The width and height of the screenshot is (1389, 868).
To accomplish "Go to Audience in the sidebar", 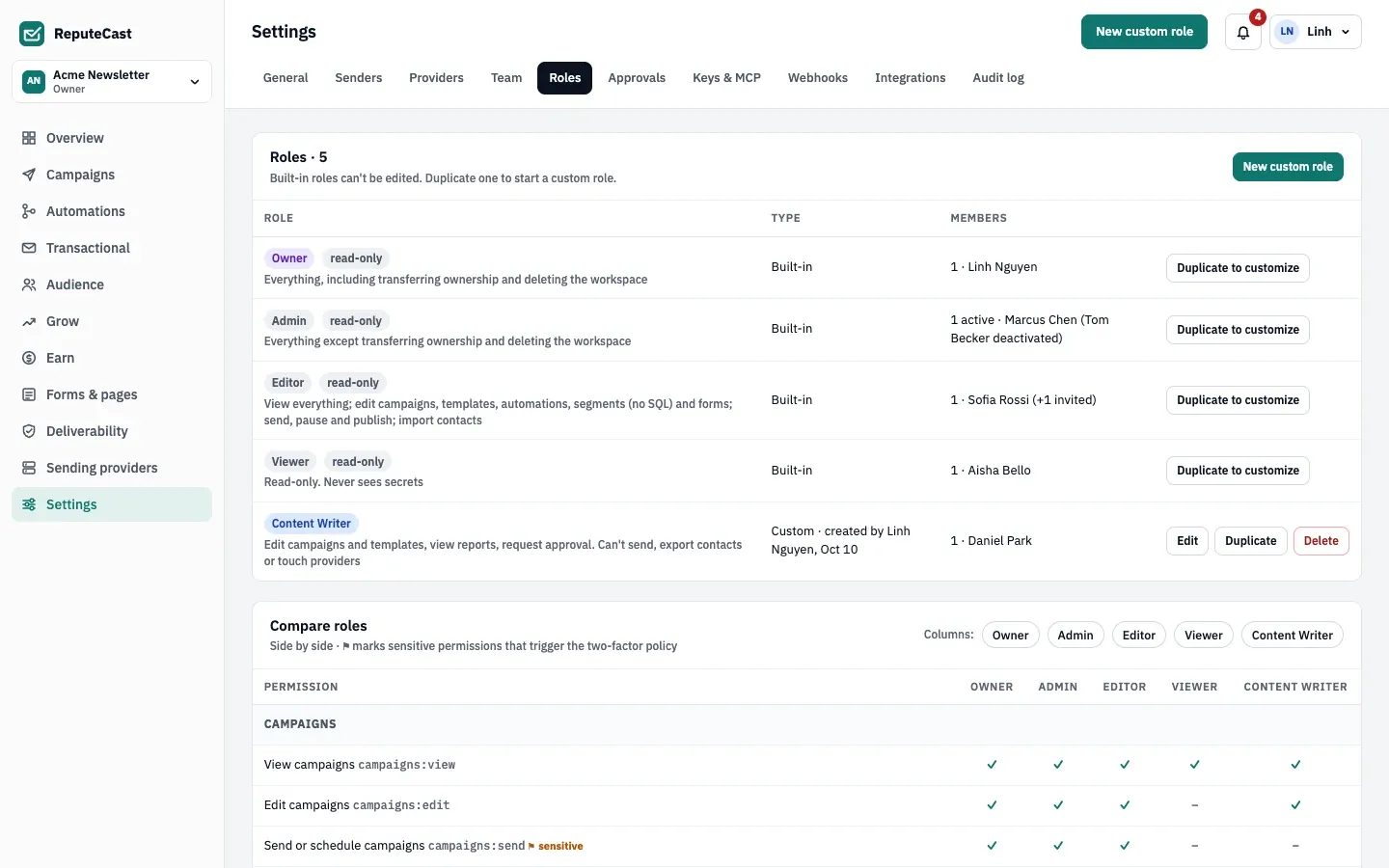I will coord(112,285).
